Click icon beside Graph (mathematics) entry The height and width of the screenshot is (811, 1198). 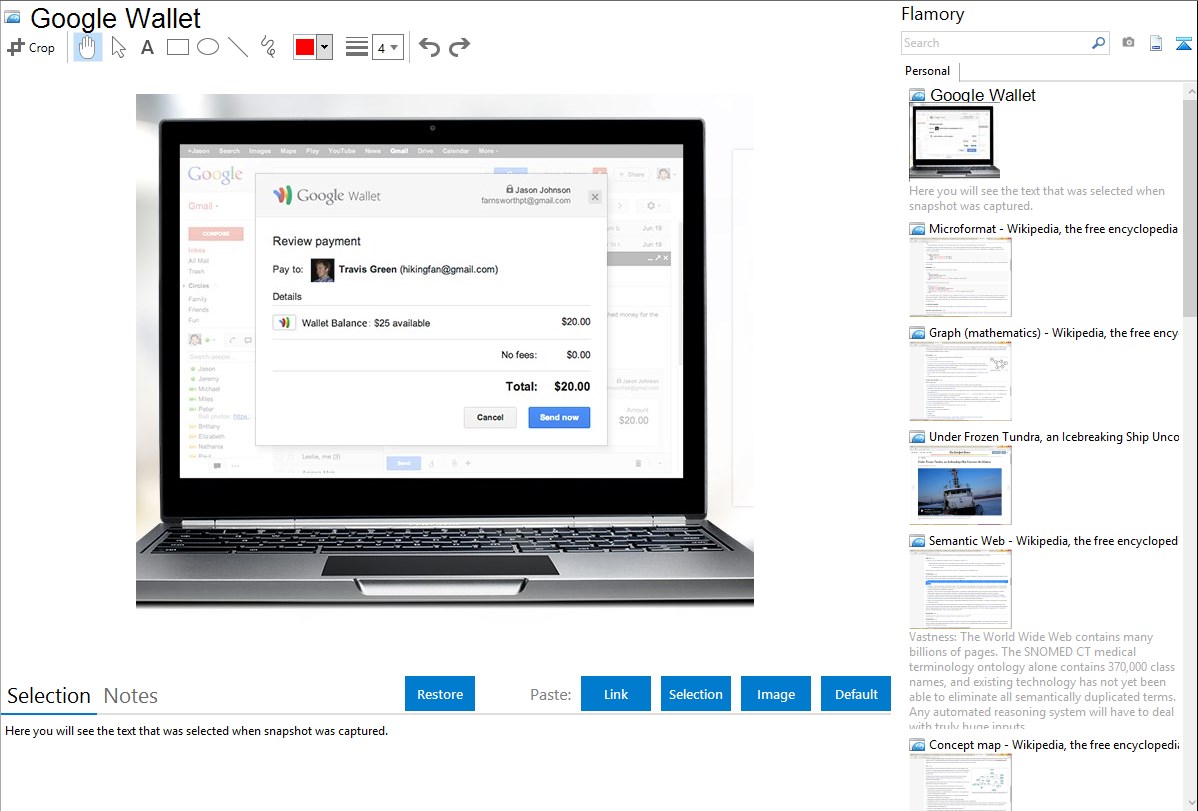pyautogui.click(x=917, y=333)
